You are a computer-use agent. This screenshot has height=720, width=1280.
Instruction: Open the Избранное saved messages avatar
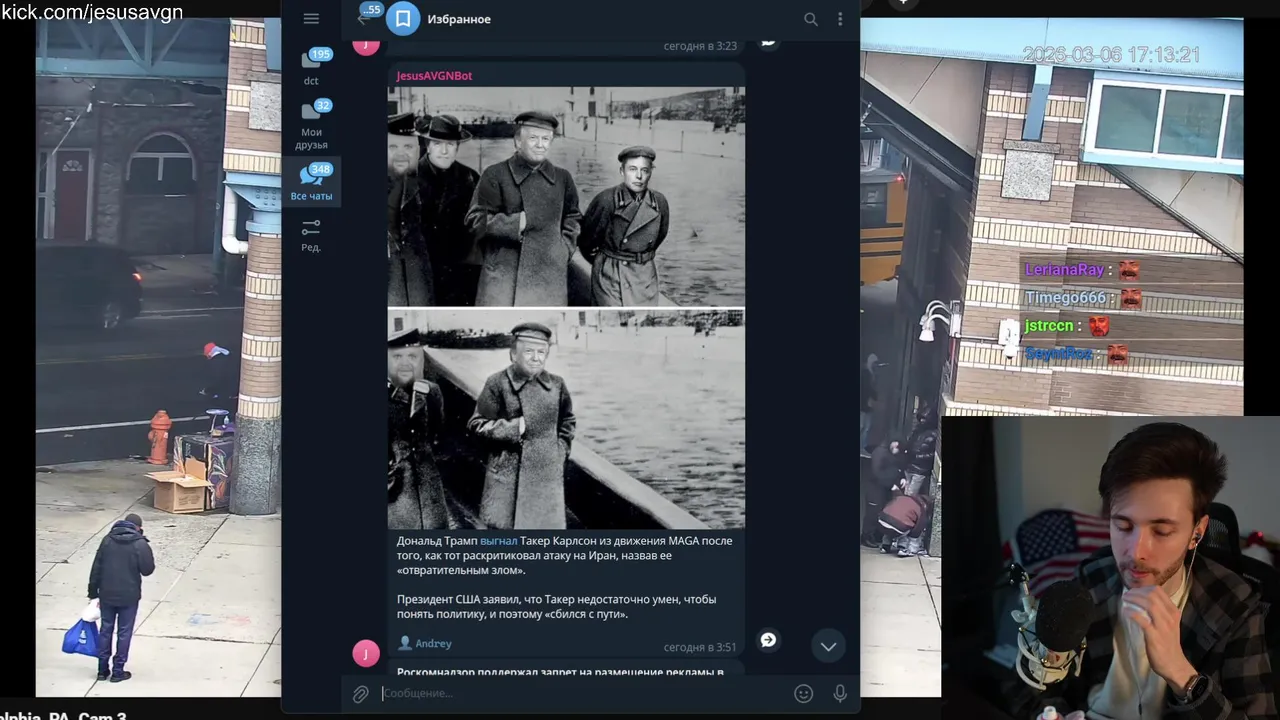click(x=403, y=19)
